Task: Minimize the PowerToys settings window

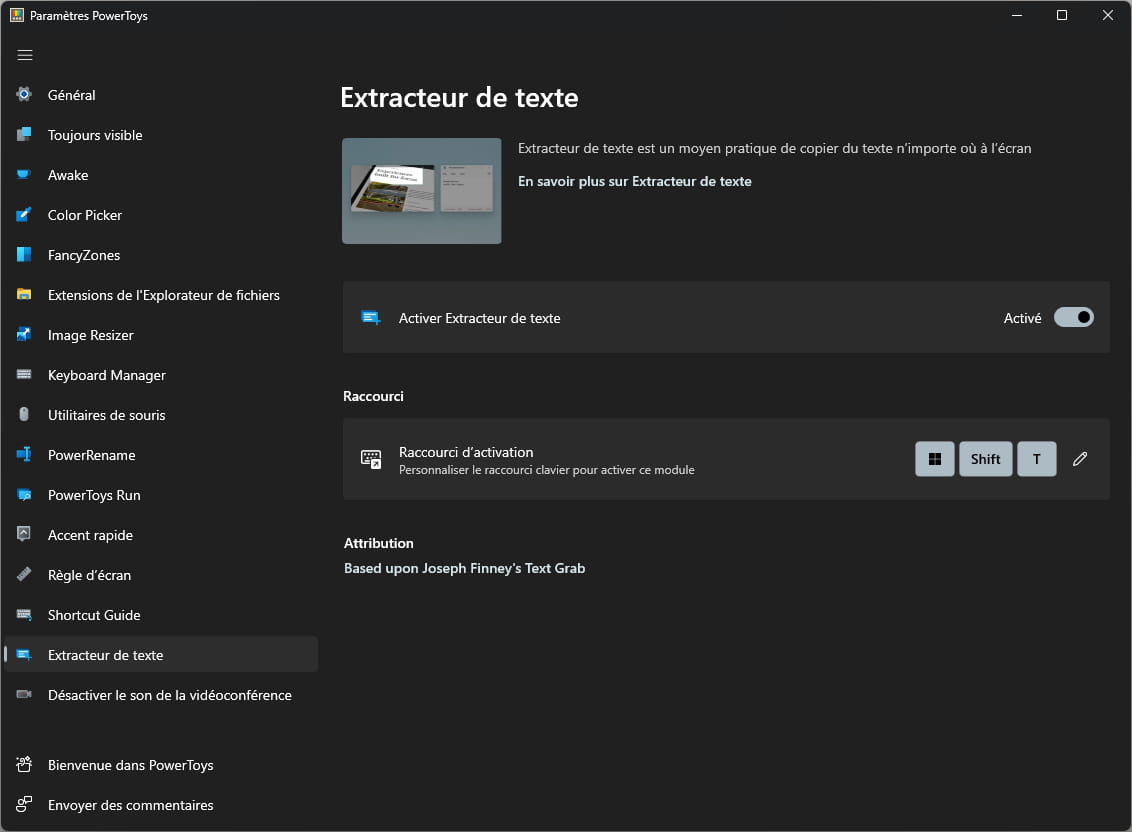Action: tap(1016, 15)
